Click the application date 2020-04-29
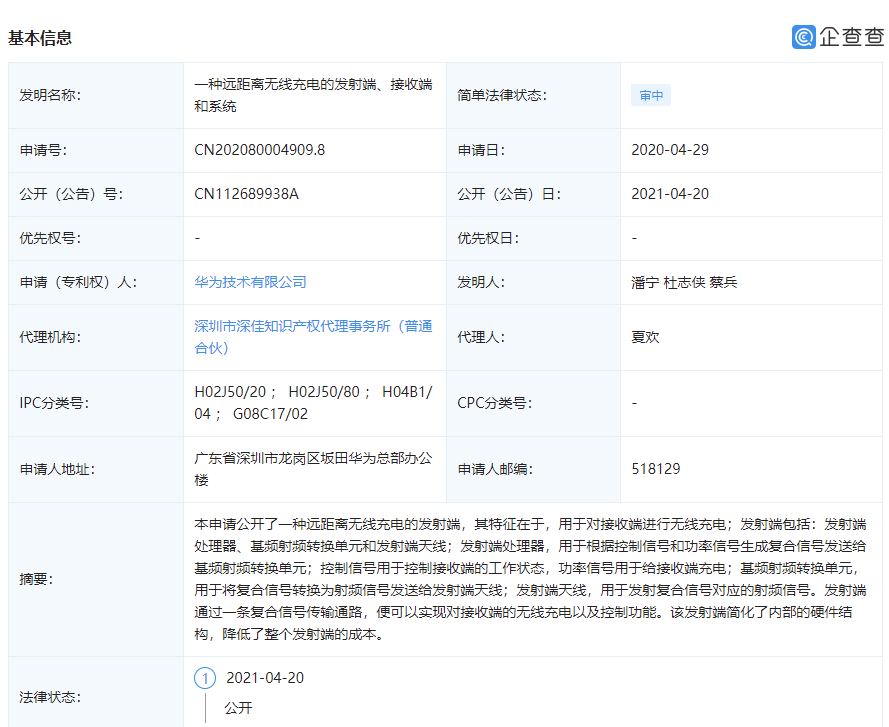 pyautogui.click(x=670, y=150)
